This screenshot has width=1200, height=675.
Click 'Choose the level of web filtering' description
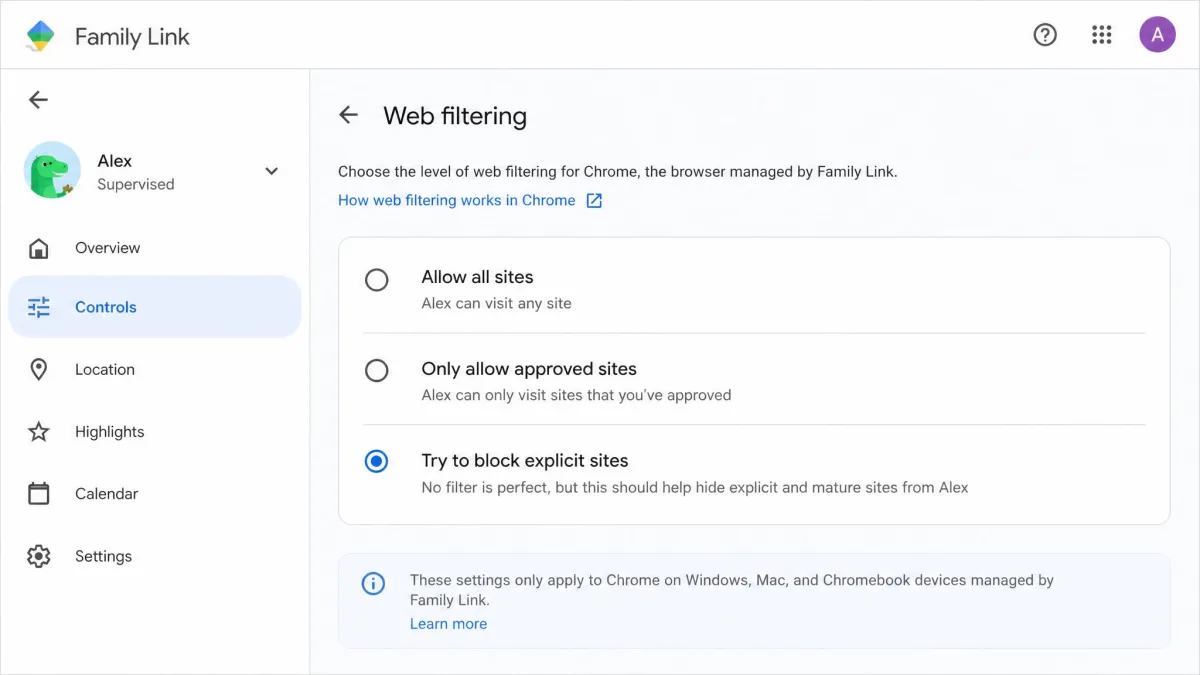[x=618, y=172]
